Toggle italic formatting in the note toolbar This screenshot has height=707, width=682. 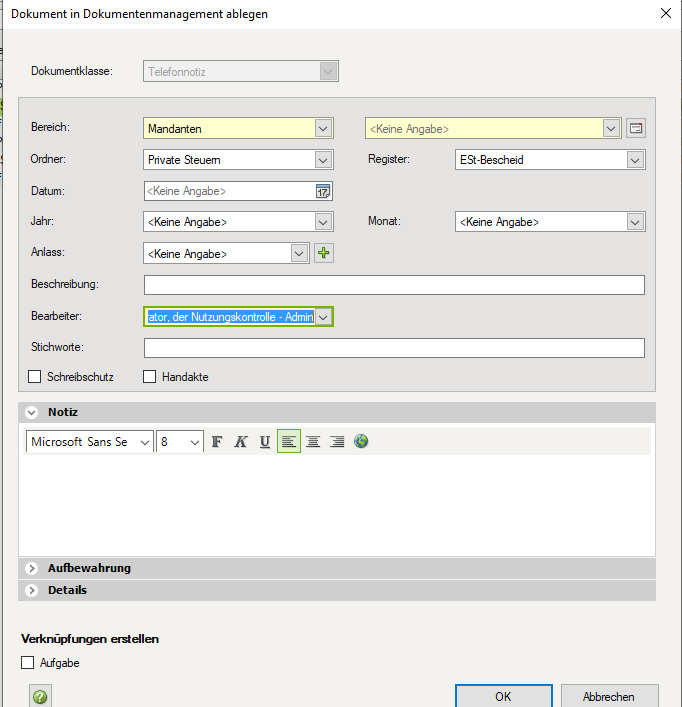[241, 442]
